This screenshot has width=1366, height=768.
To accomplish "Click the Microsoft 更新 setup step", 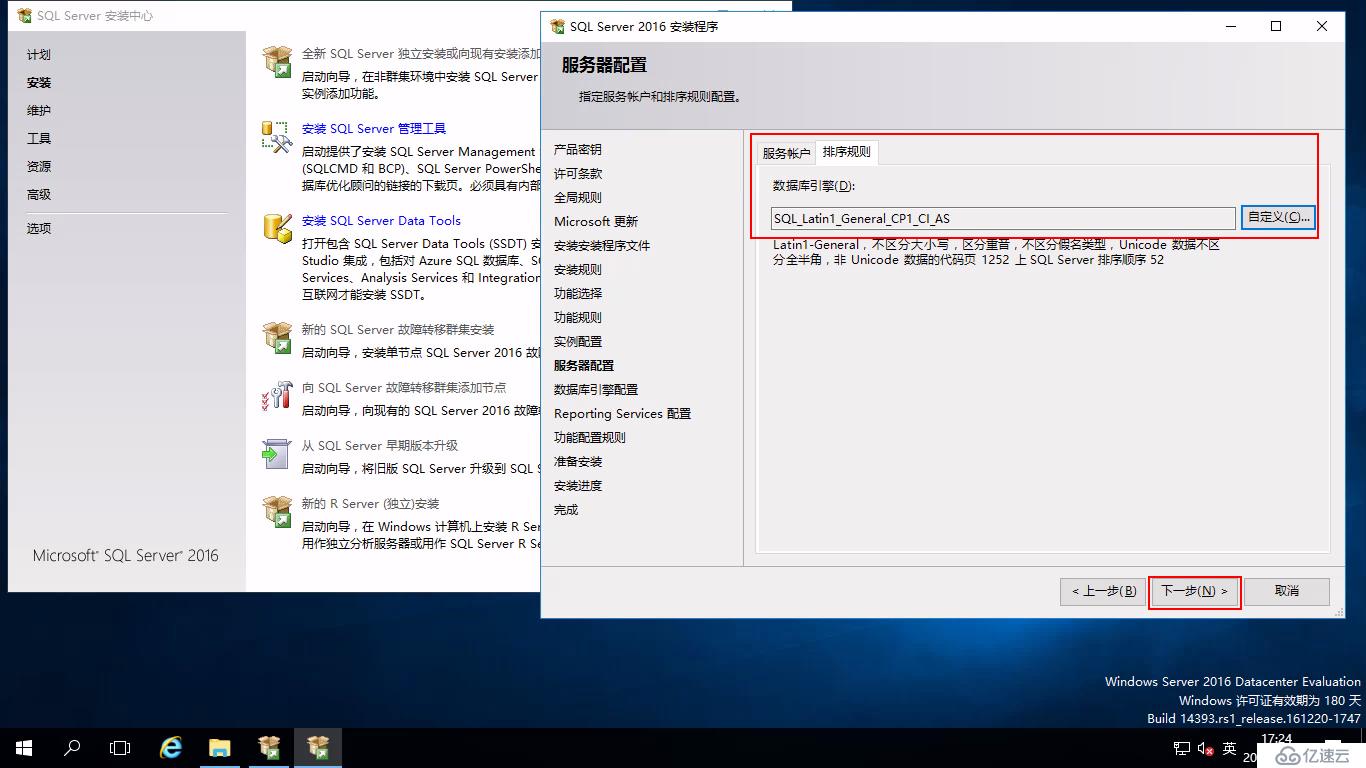I will [x=596, y=222].
